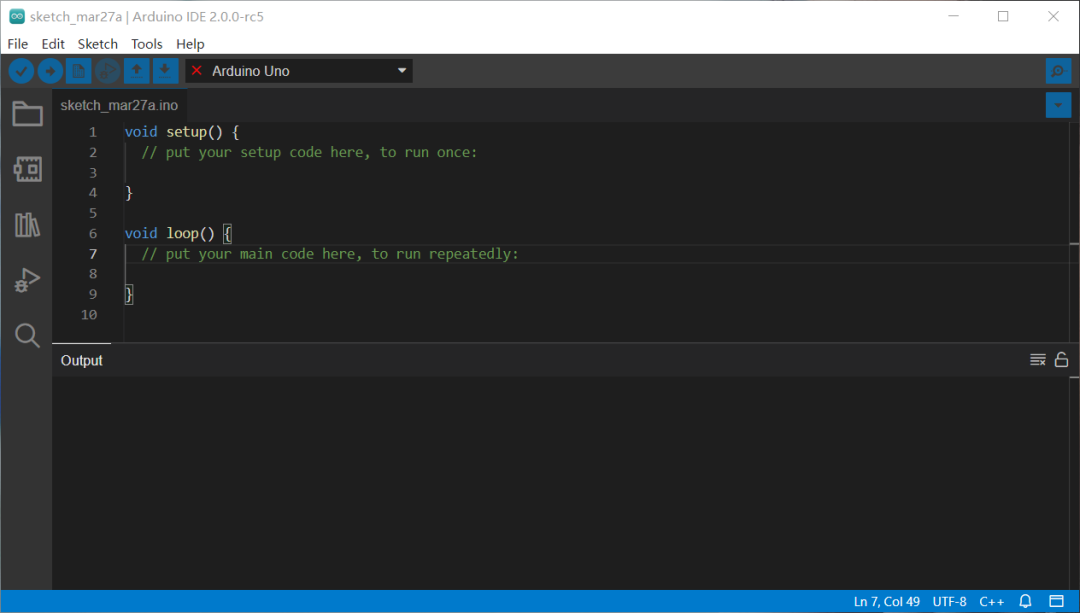Click the red X board status icon
This screenshot has width=1080, height=613.
[x=196, y=71]
